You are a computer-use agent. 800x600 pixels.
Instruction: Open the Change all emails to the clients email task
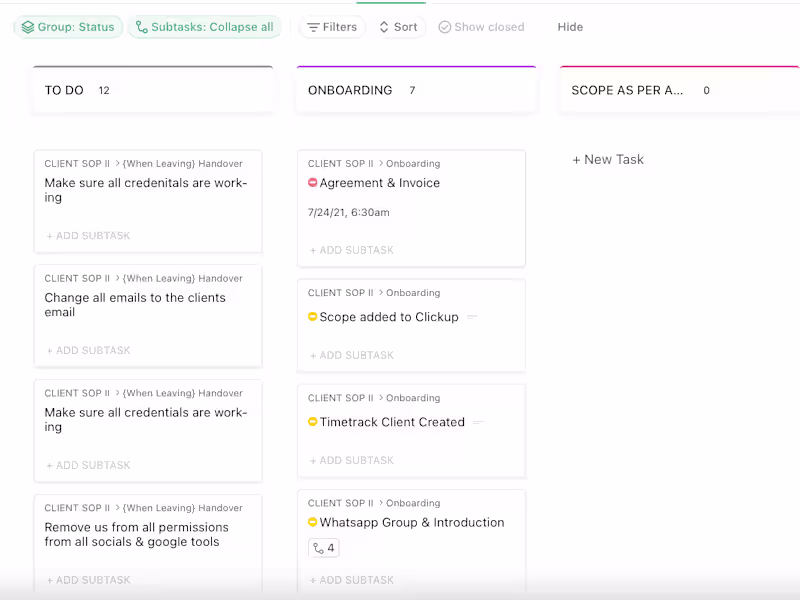[x=135, y=305]
